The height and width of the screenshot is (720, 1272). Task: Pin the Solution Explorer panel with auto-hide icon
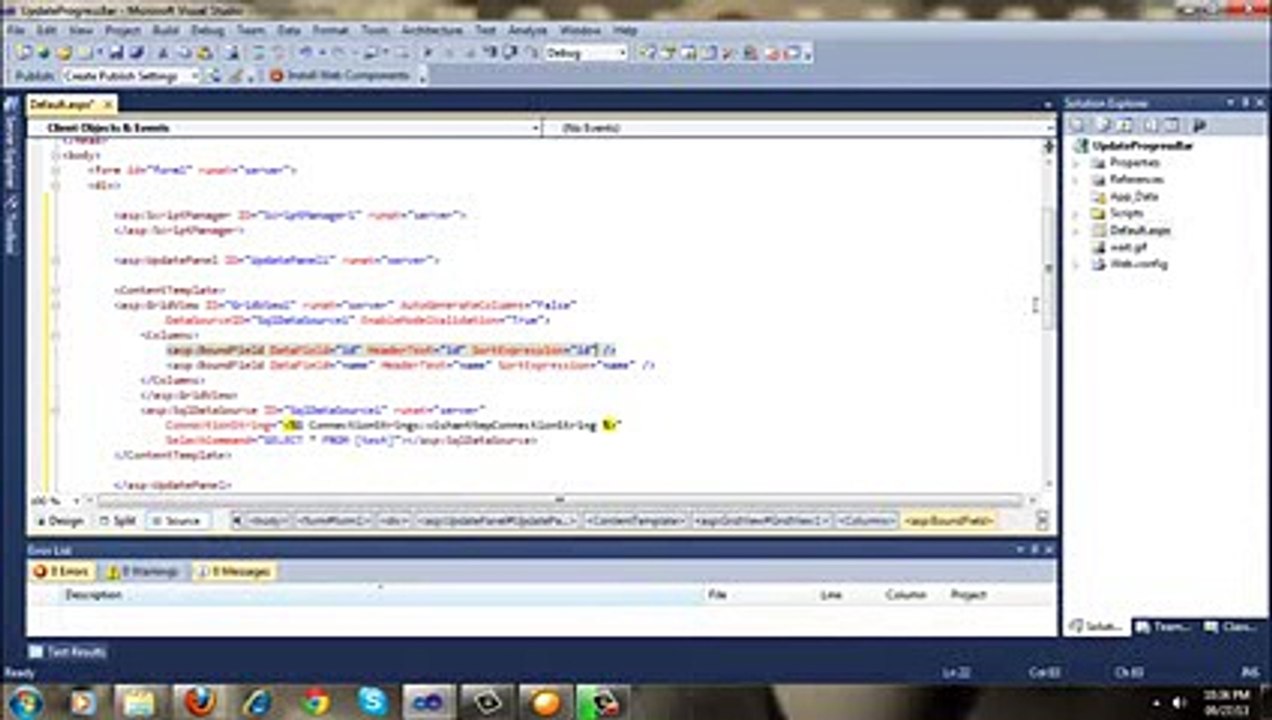(1246, 103)
